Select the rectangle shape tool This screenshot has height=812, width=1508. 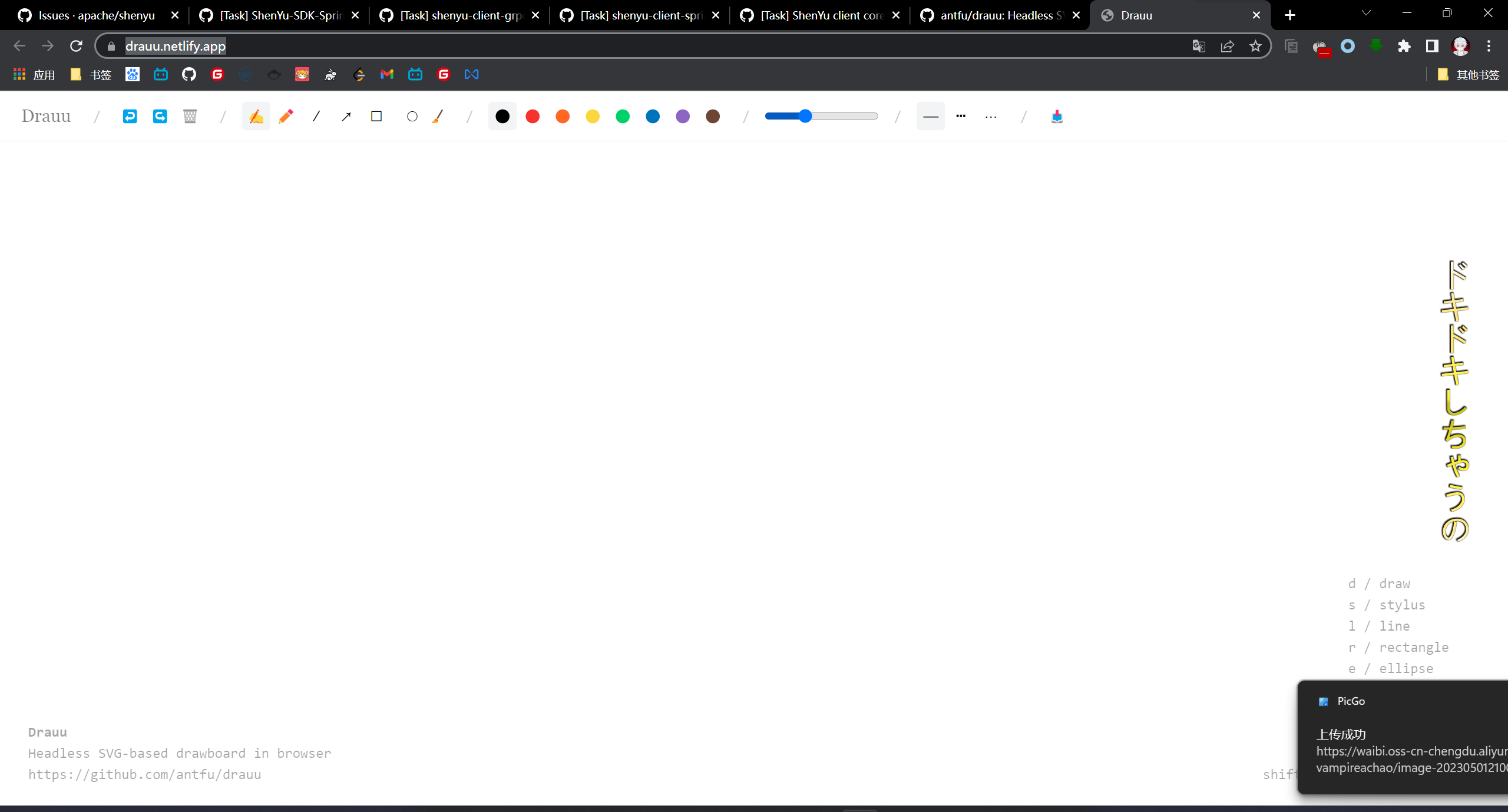coord(376,116)
